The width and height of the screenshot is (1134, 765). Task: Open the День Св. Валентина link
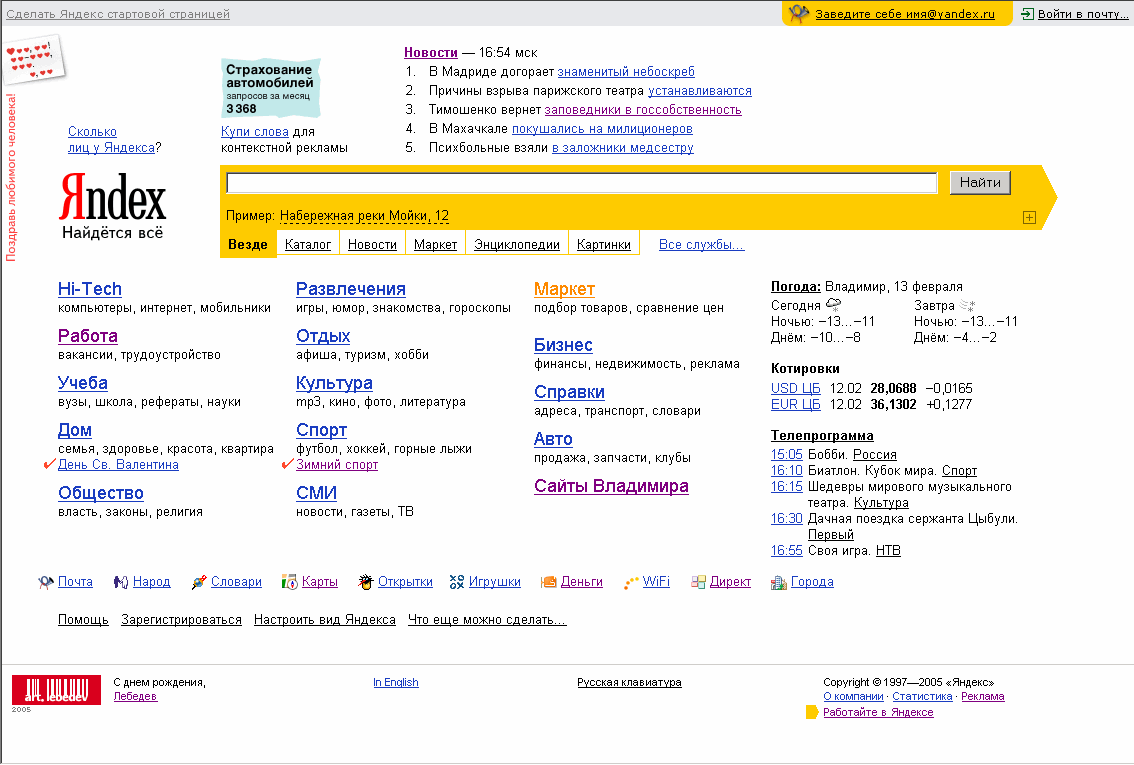pyautogui.click(x=118, y=465)
